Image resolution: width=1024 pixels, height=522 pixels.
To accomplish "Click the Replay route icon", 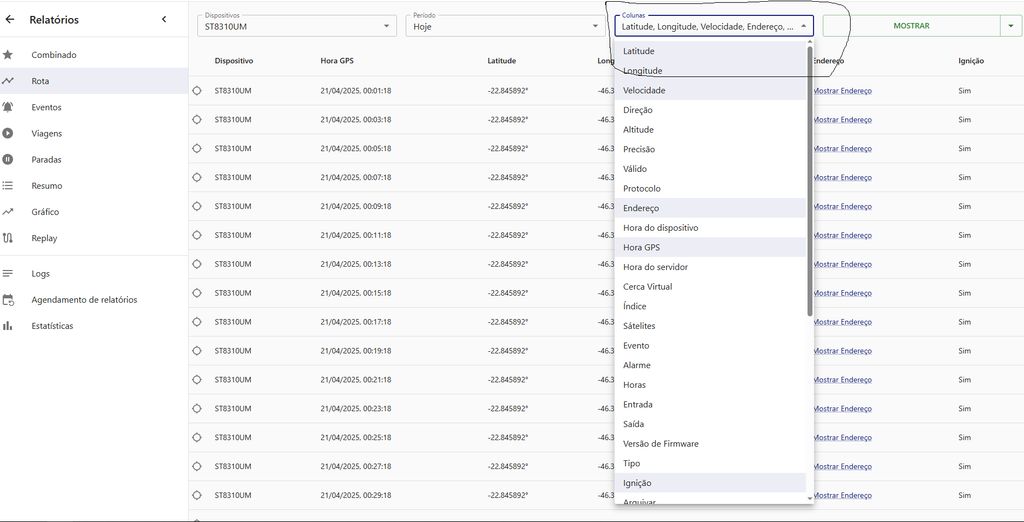I will 8,238.
